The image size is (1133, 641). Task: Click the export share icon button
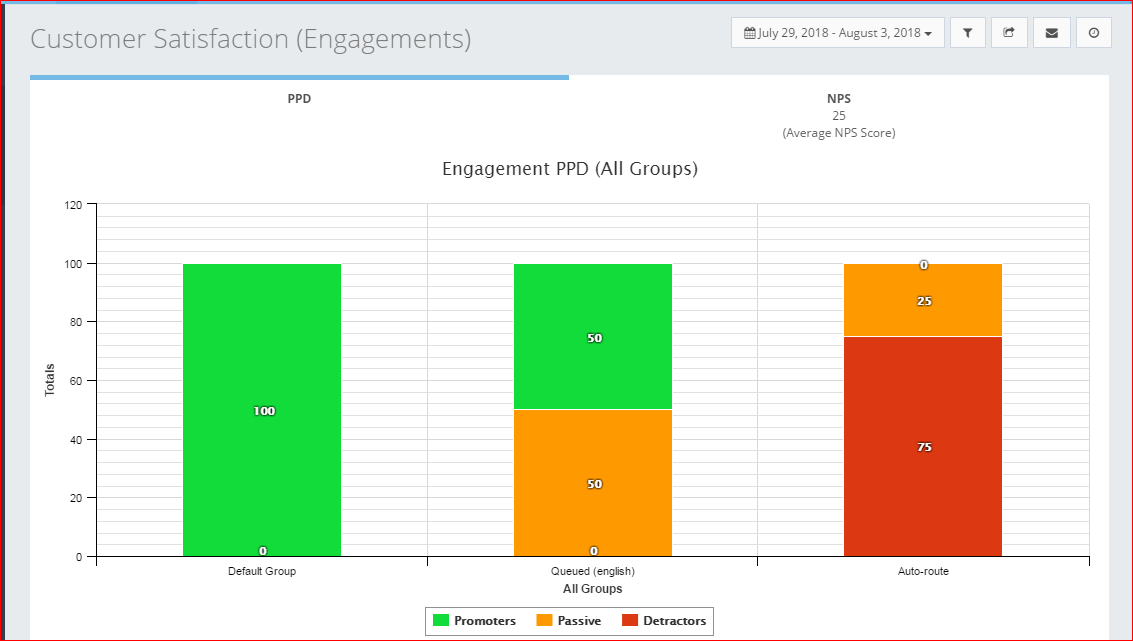pyautogui.click(x=1009, y=33)
